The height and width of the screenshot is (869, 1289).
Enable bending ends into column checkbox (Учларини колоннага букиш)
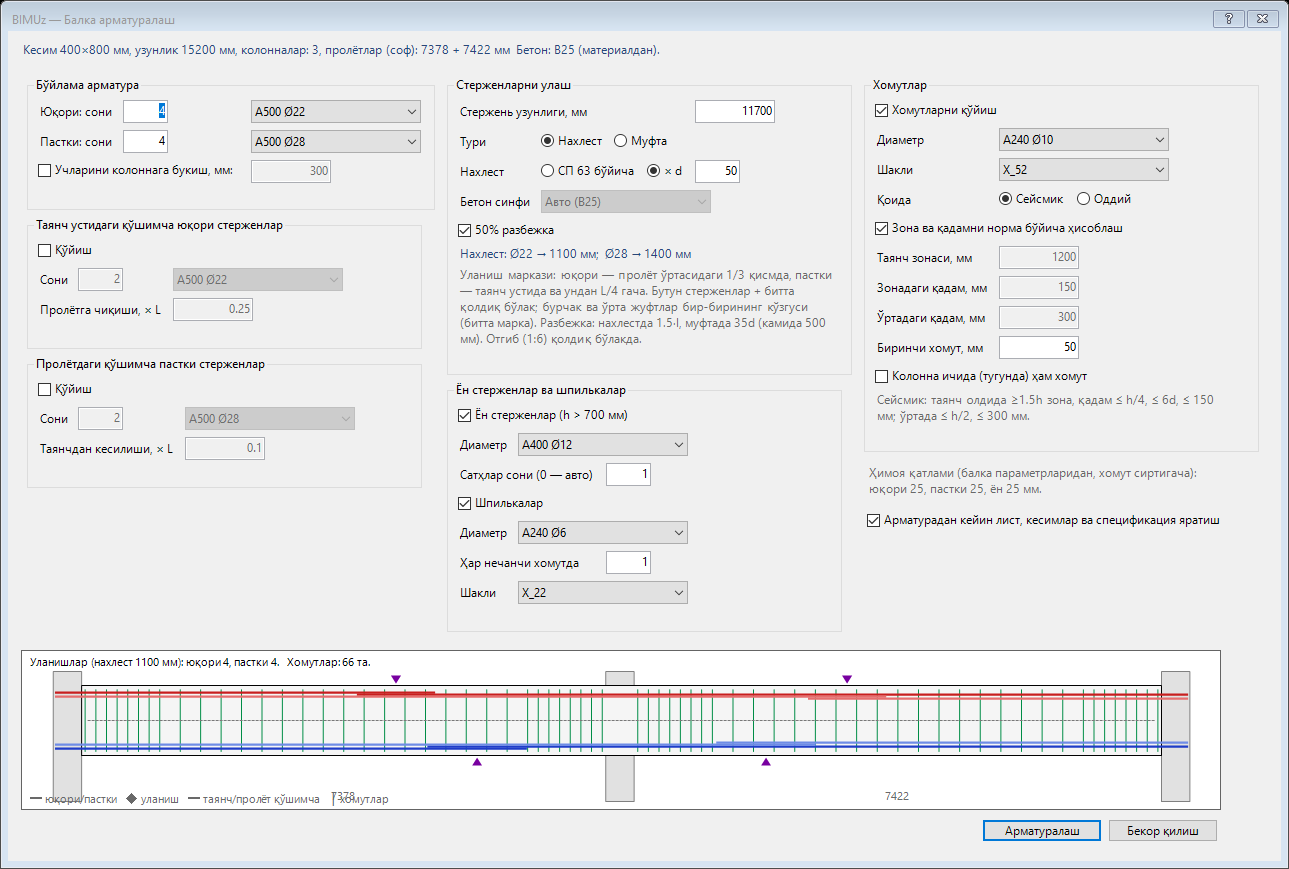(44, 171)
